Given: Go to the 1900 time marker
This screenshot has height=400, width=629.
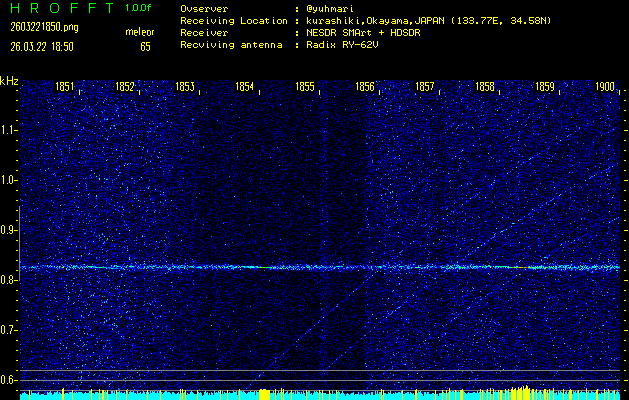Looking at the screenshot, I should [x=604, y=88].
